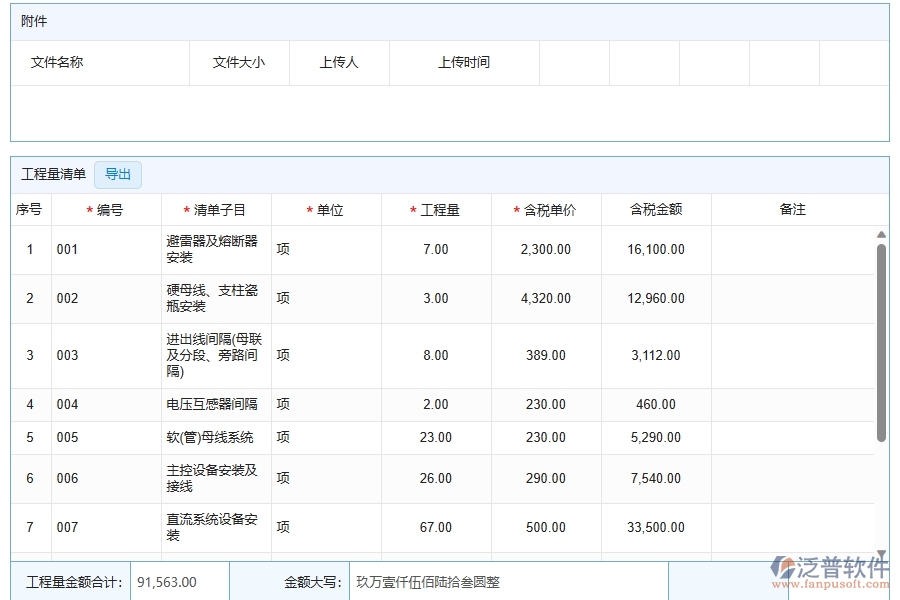Click the 含税单价 column header
Viewport: 900px width, 600px height.
[x=546, y=210]
